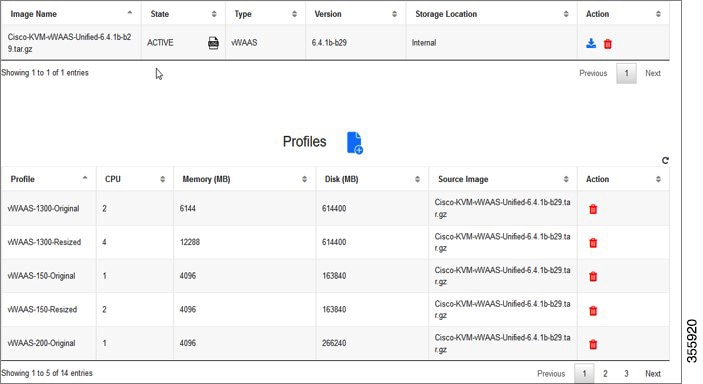
Task: Sort images by State column
Action: click(183, 14)
